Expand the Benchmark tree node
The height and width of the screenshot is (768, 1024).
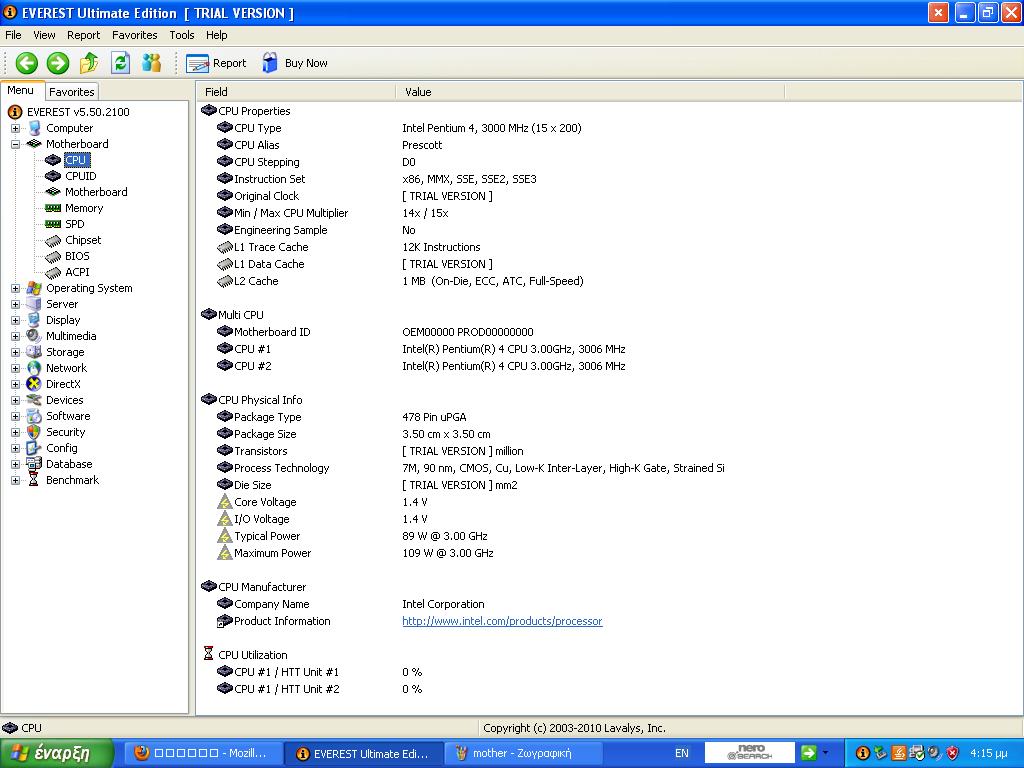click(x=15, y=480)
